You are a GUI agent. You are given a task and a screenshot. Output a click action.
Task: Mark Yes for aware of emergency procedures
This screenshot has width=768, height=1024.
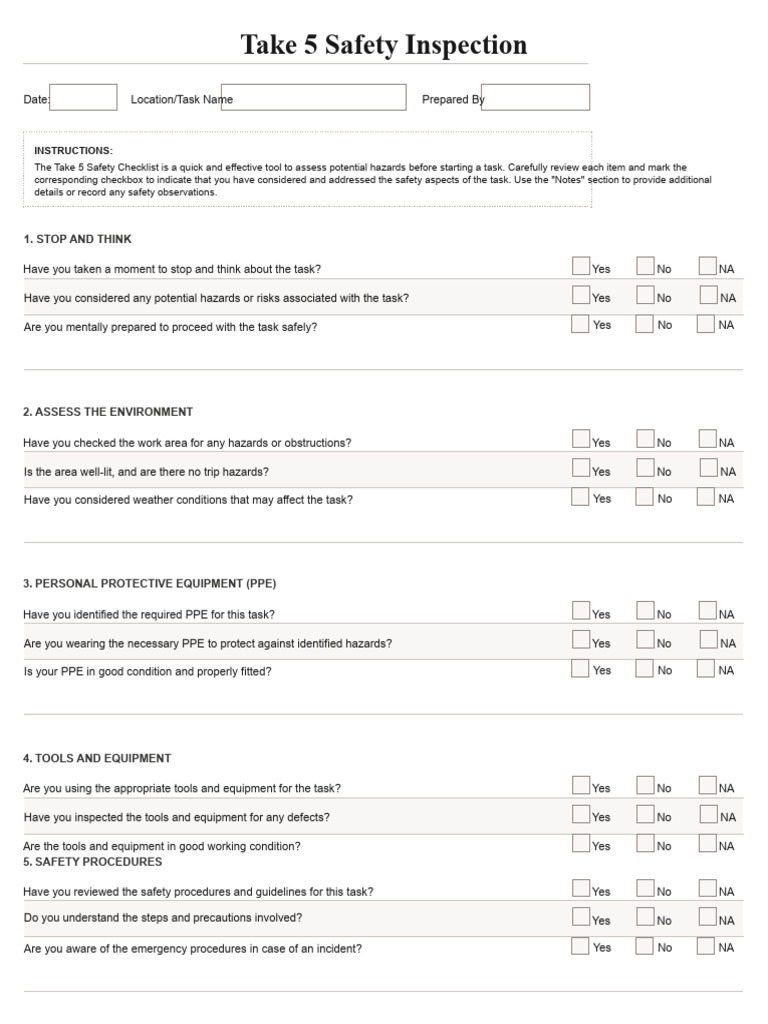(580, 945)
